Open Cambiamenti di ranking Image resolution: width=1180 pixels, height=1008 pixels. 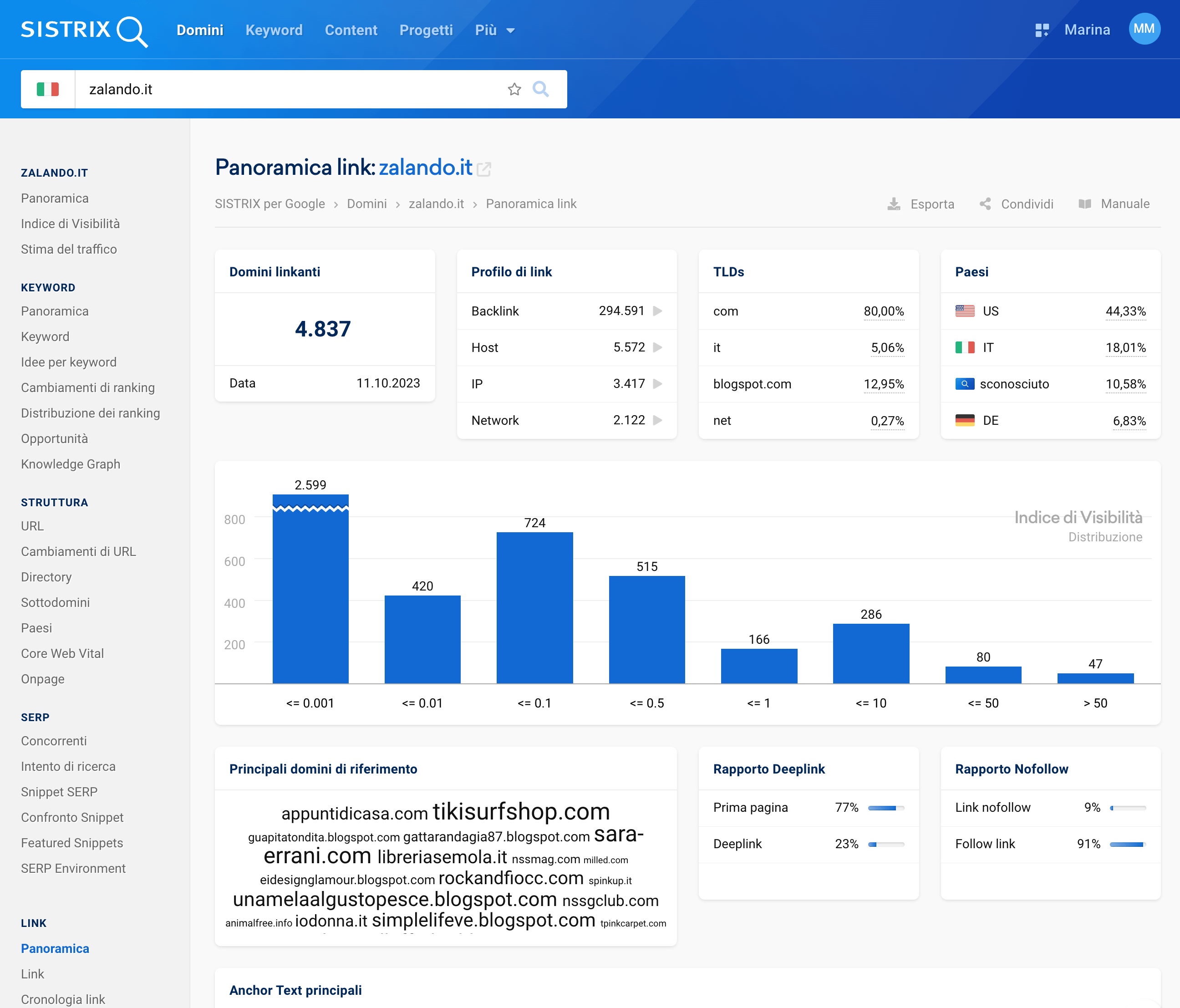[x=88, y=388]
